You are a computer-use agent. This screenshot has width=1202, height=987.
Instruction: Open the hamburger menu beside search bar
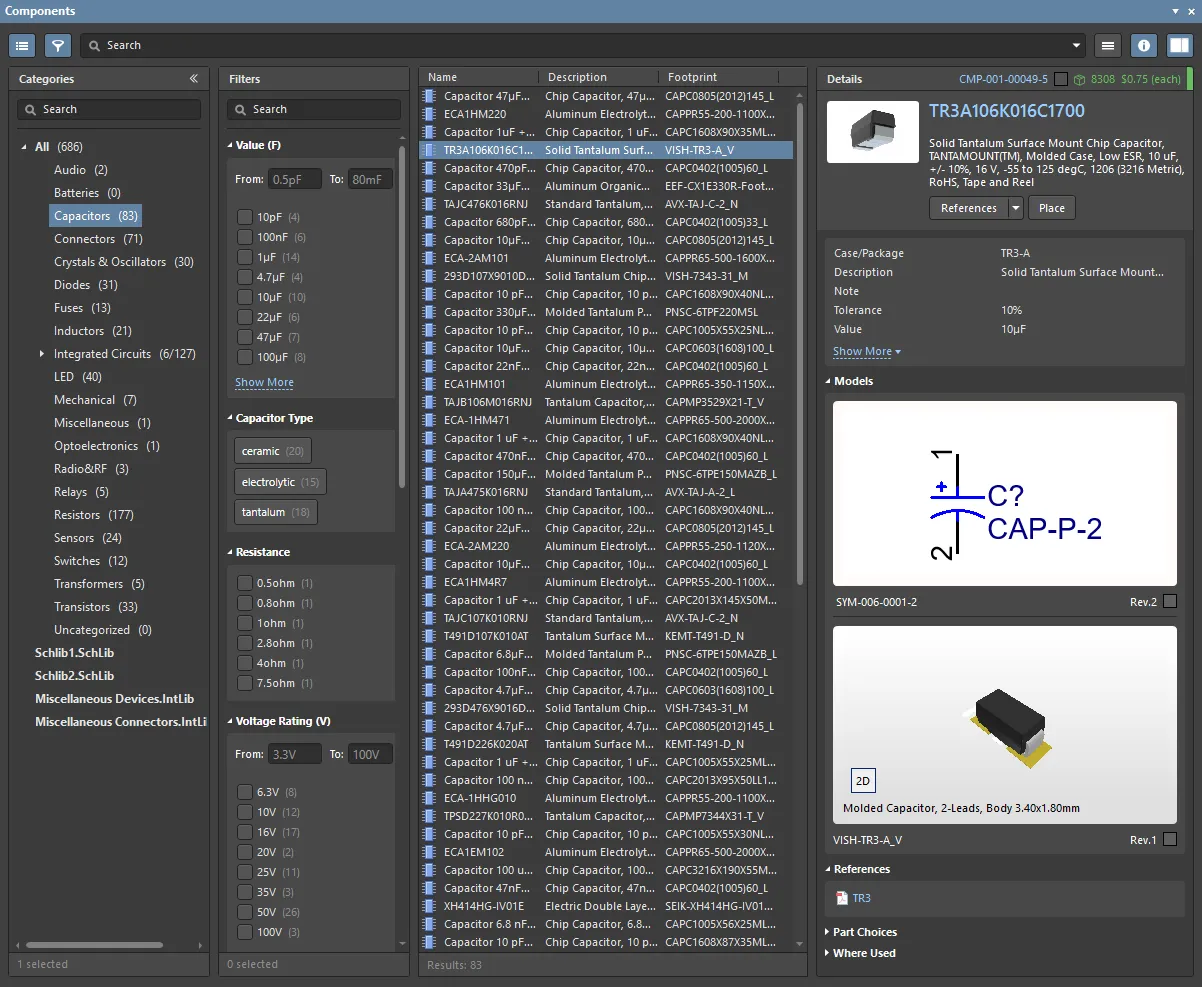coord(1106,45)
